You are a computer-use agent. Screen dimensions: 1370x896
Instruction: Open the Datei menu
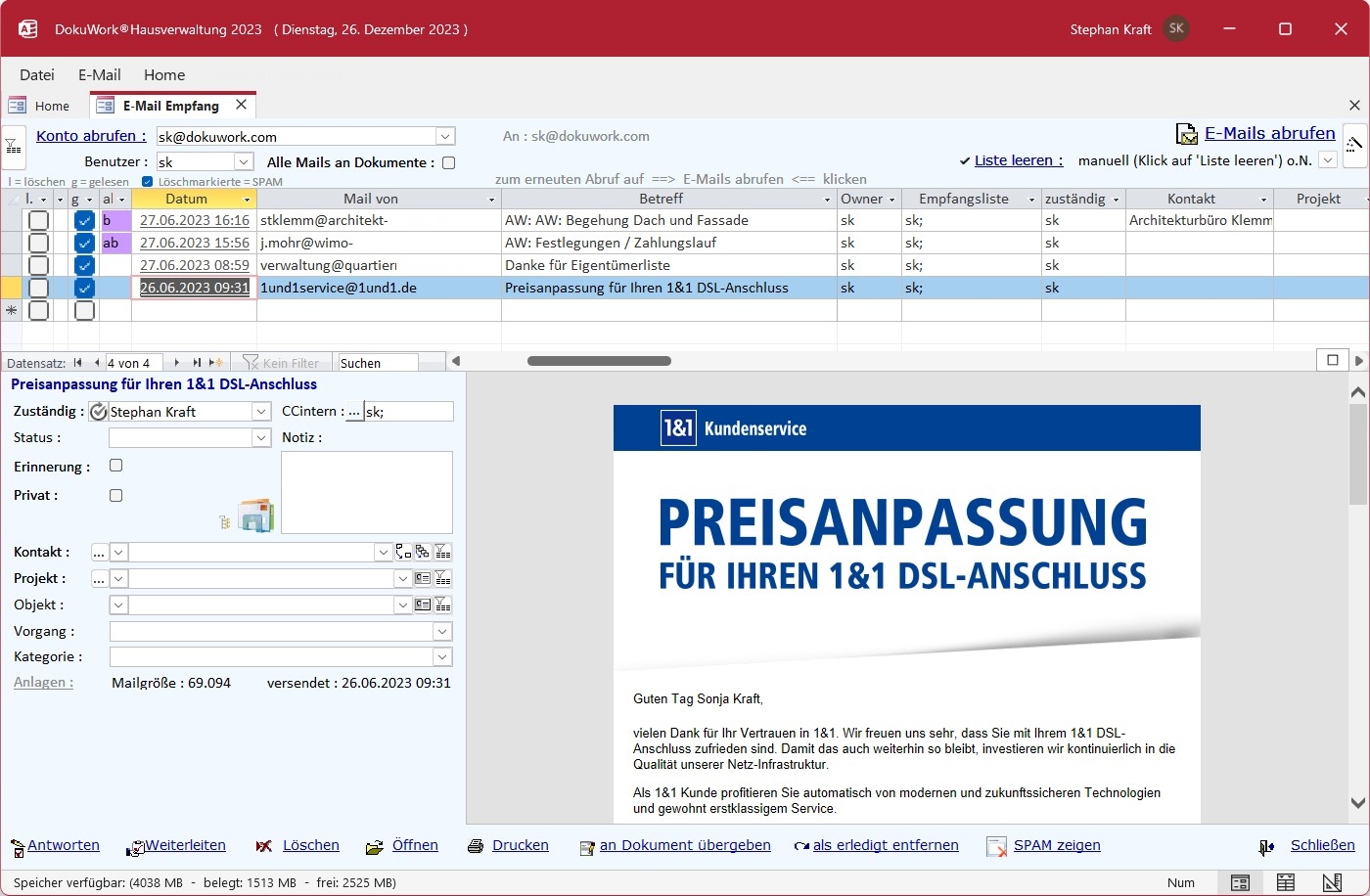pyautogui.click(x=37, y=74)
